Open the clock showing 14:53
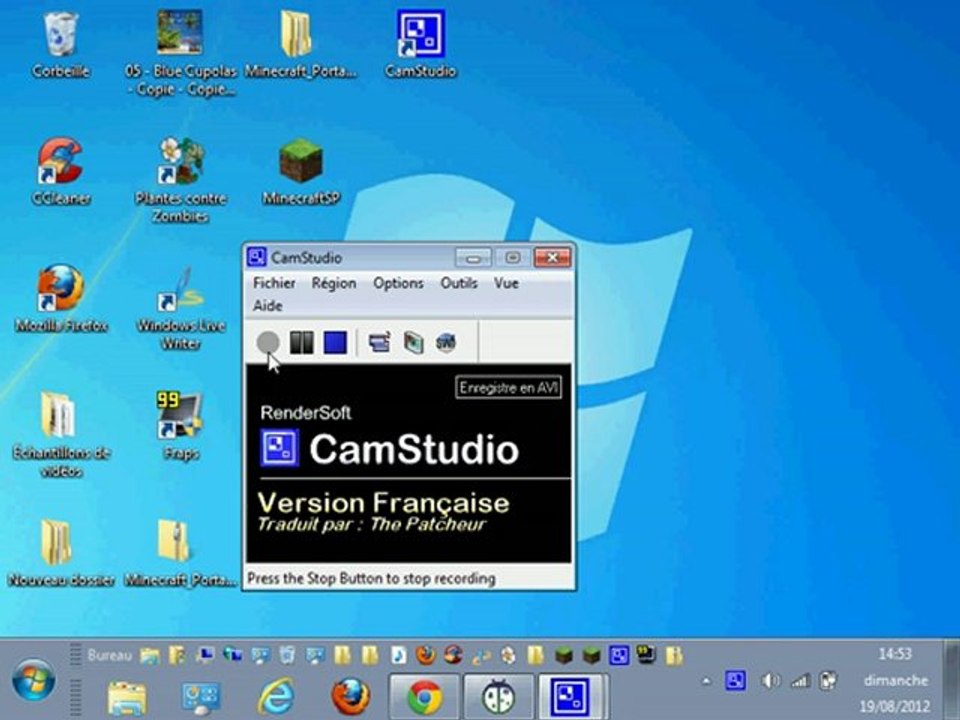Viewport: 960px width, 720px height. (895, 654)
